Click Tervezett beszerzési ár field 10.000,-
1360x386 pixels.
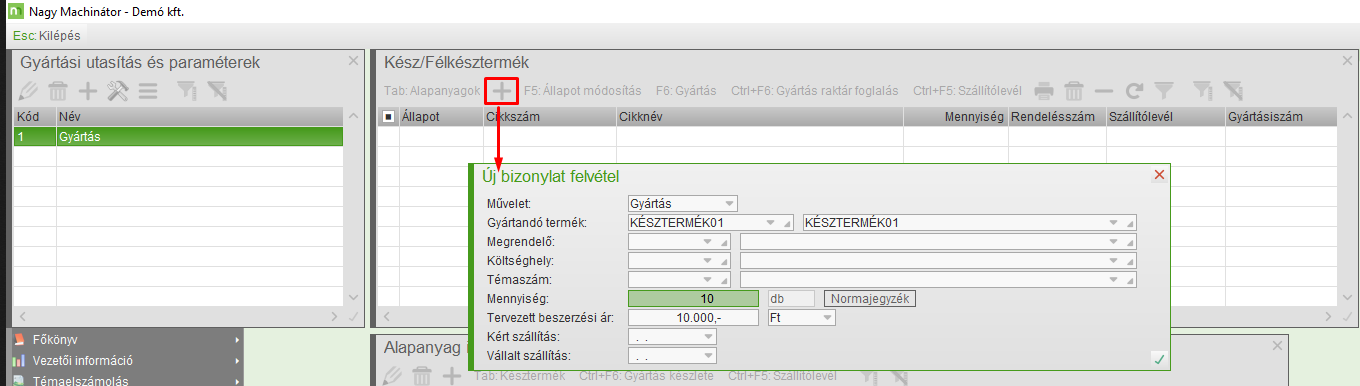click(693, 318)
